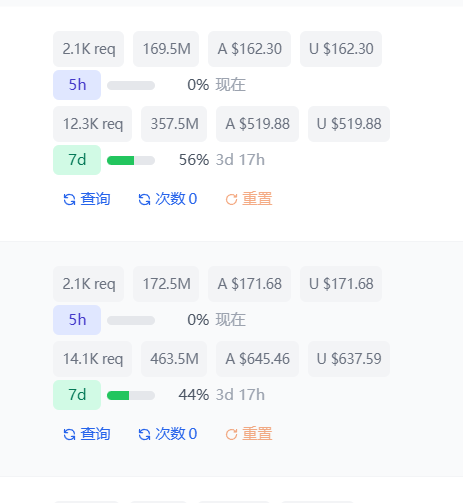Viewport: 463px width, 503px height.
Task: Click the 463.5M token tag
Action: [174, 359]
